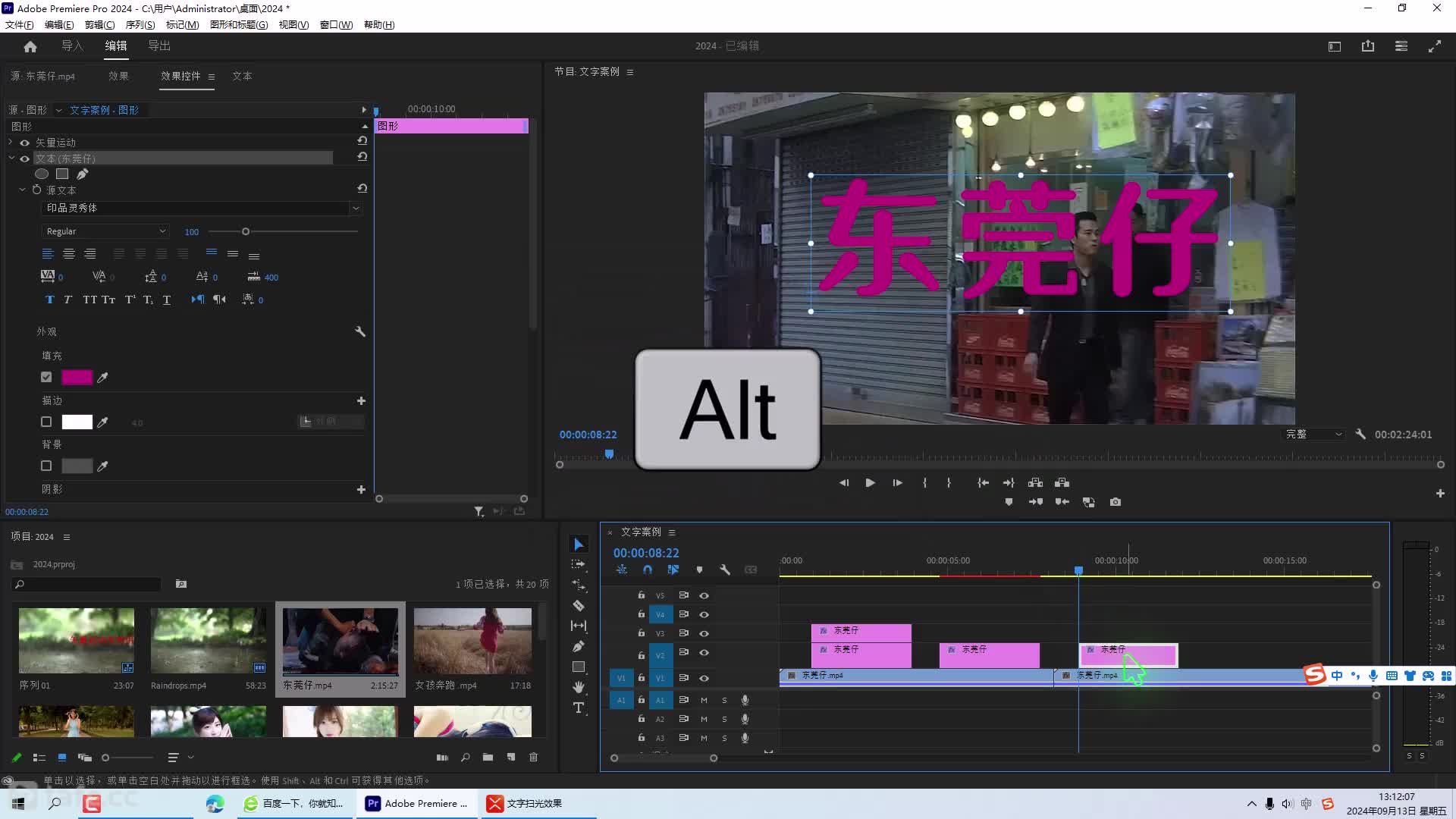Open timeline display settings wrench
The width and height of the screenshot is (1456, 819).
pyautogui.click(x=725, y=570)
